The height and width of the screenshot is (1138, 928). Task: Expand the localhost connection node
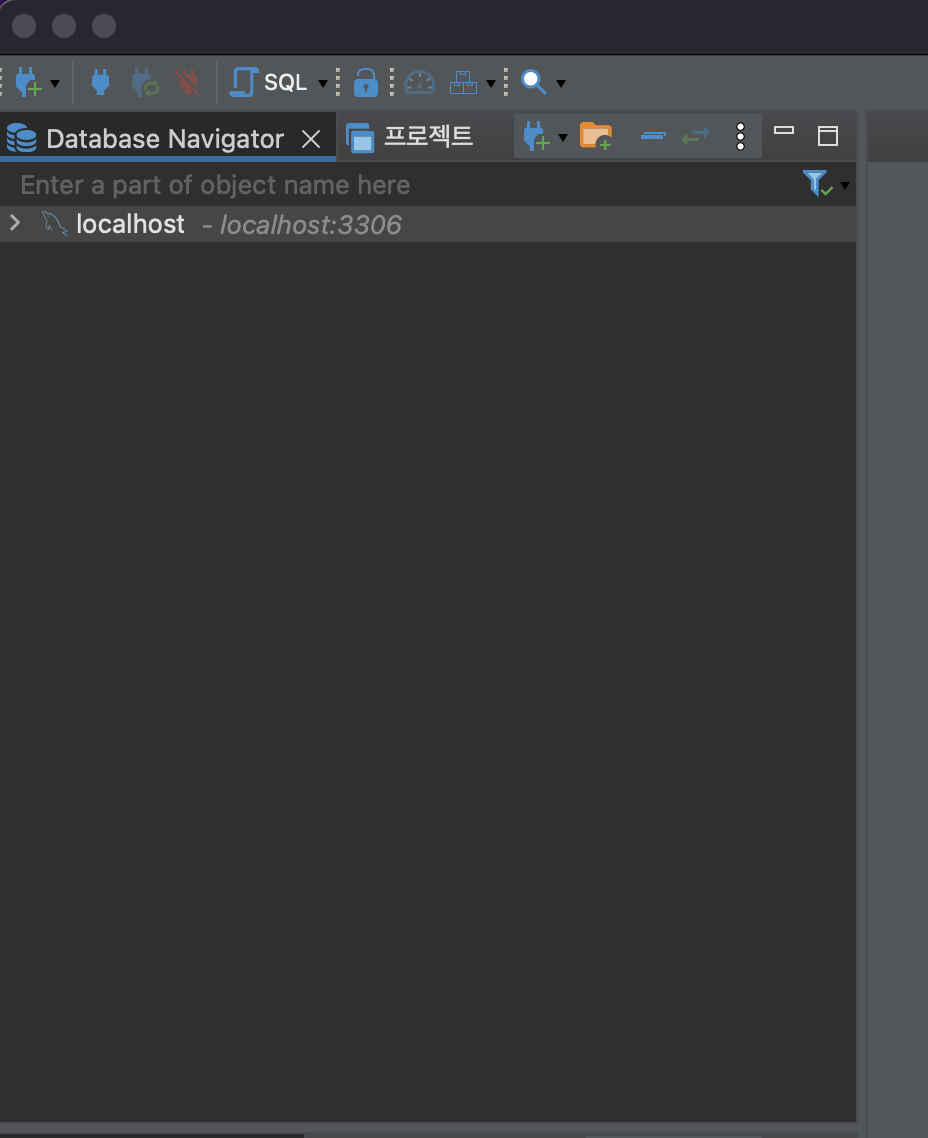tap(15, 223)
